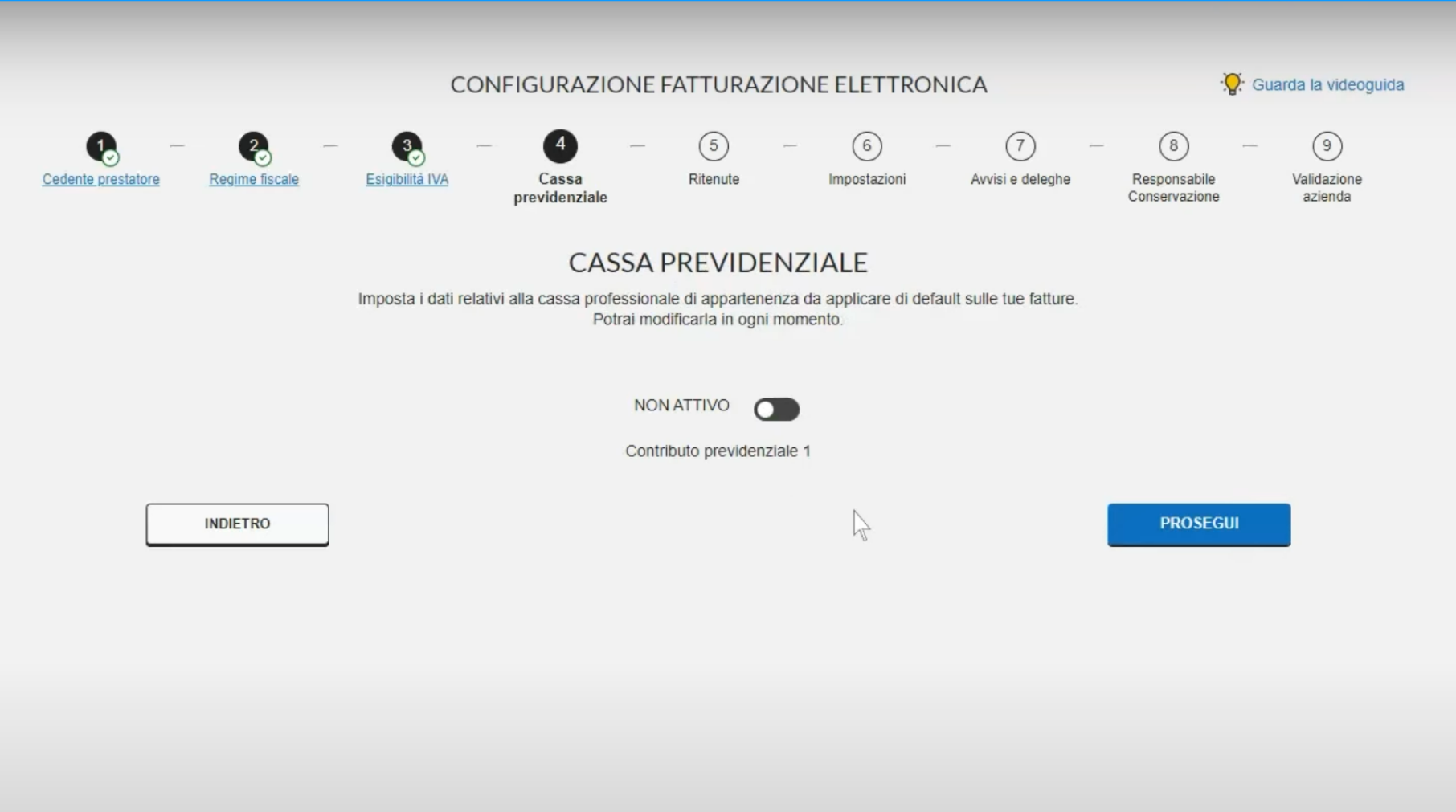1456x812 pixels.
Task: Select the Impostazioni step label
Action: pyautogui.click(x=867, y=179)
